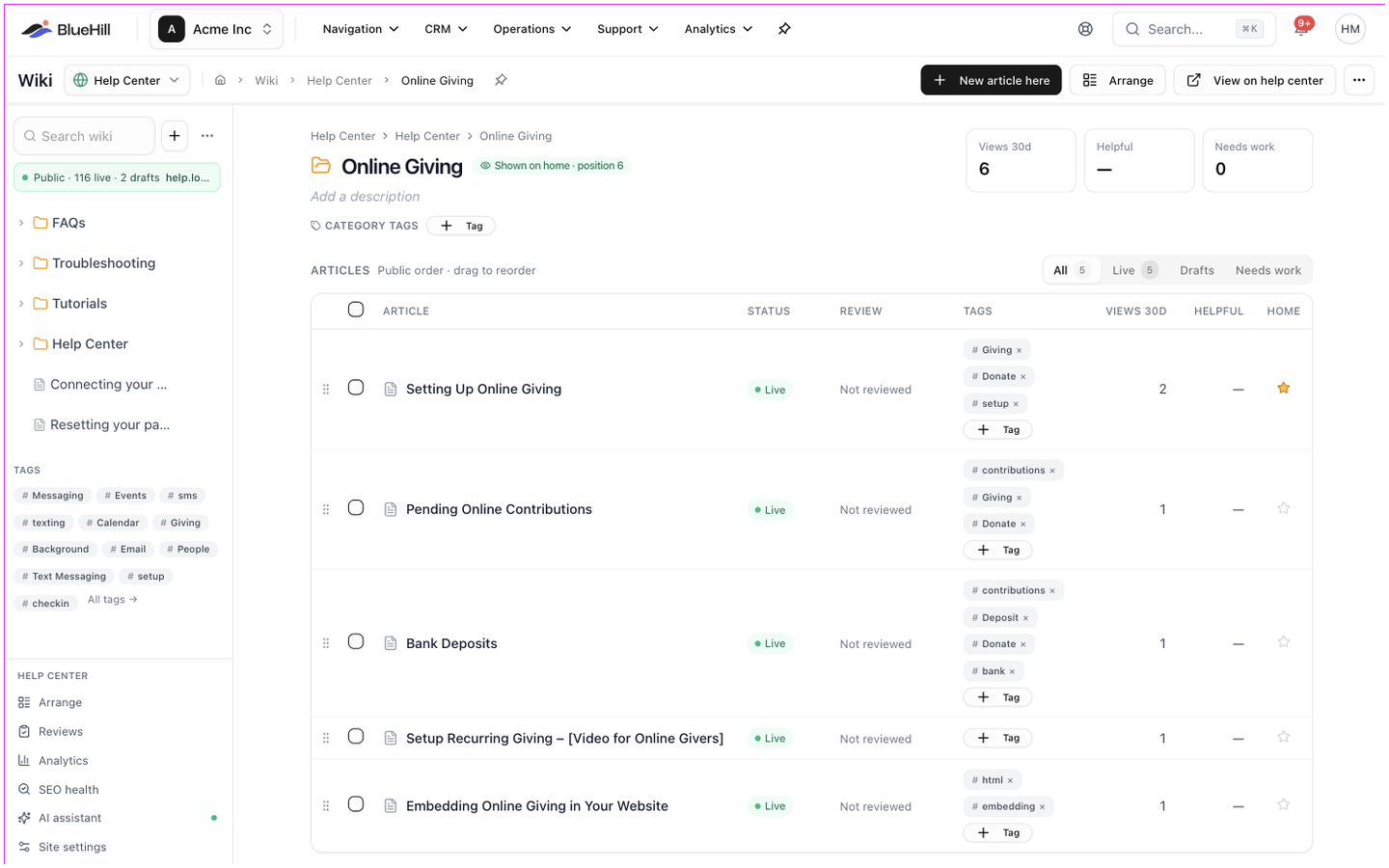1389x868 pixels.
Task: Star Bank Deposits for home
Action: point(1283,642)
